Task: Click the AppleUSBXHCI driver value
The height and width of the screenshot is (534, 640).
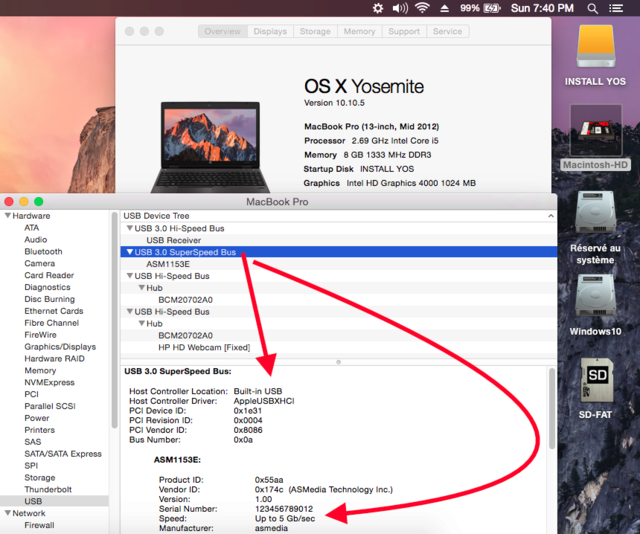Action: tap(264, 401)
